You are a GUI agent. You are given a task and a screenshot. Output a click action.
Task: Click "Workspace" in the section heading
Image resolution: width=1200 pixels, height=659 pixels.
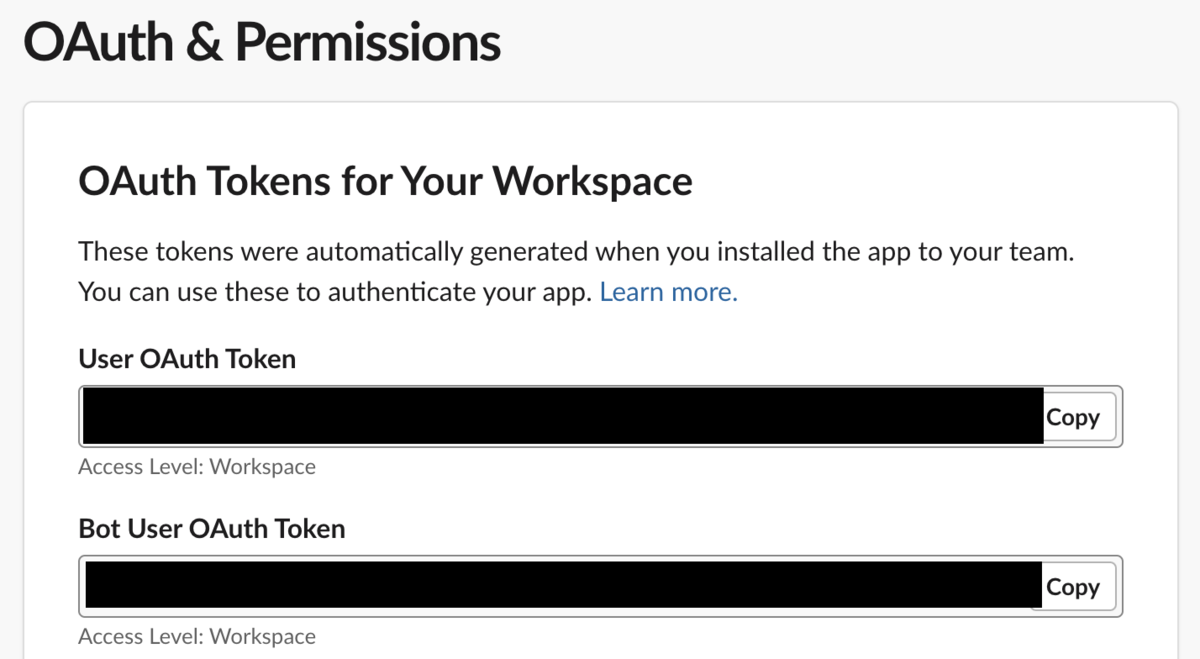[592, 182]
